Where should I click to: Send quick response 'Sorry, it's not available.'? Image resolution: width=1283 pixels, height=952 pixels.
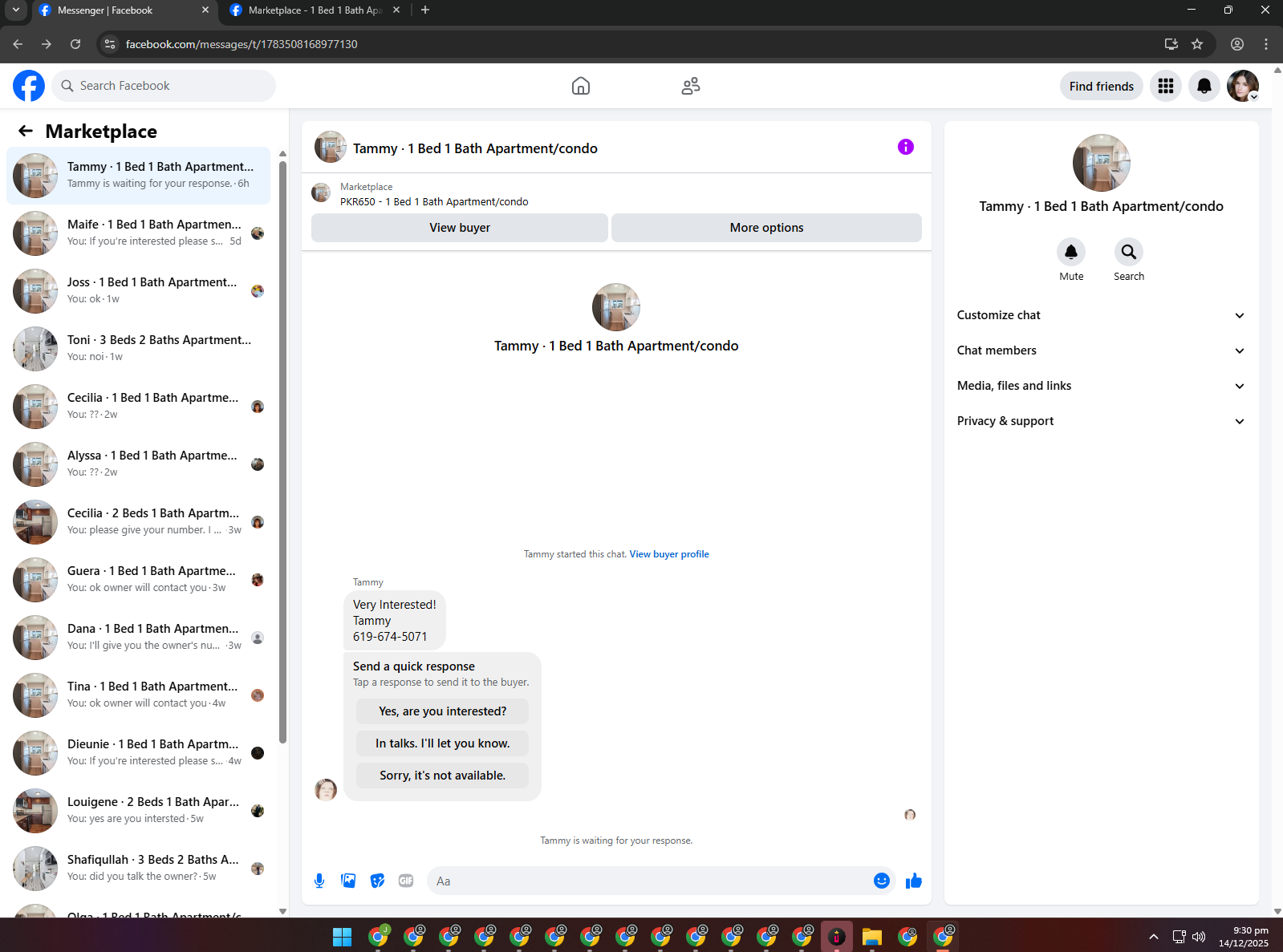442,776
